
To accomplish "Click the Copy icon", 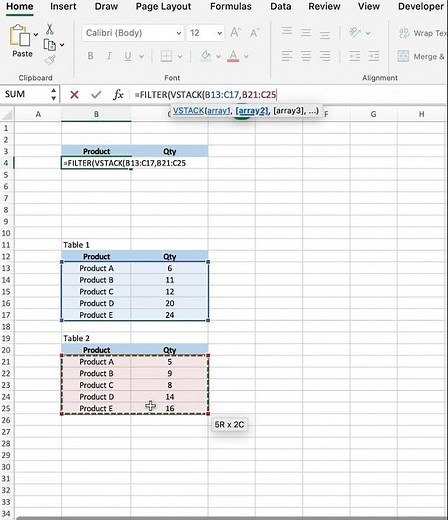I will 50,45.
